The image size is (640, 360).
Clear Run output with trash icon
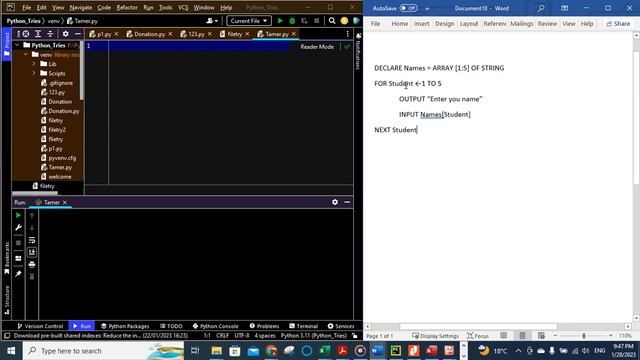(32, 277)
